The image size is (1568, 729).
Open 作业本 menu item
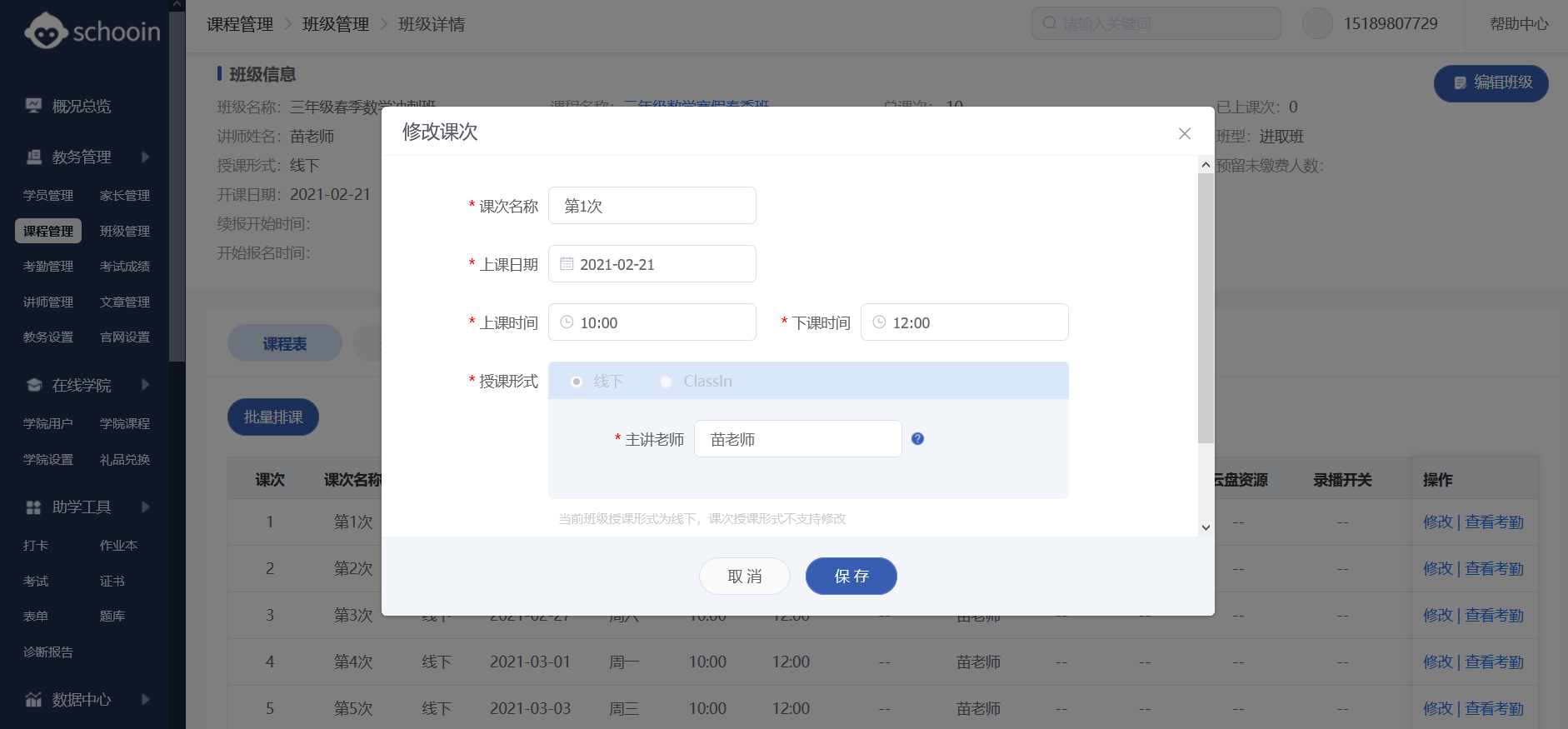[118, 545]
